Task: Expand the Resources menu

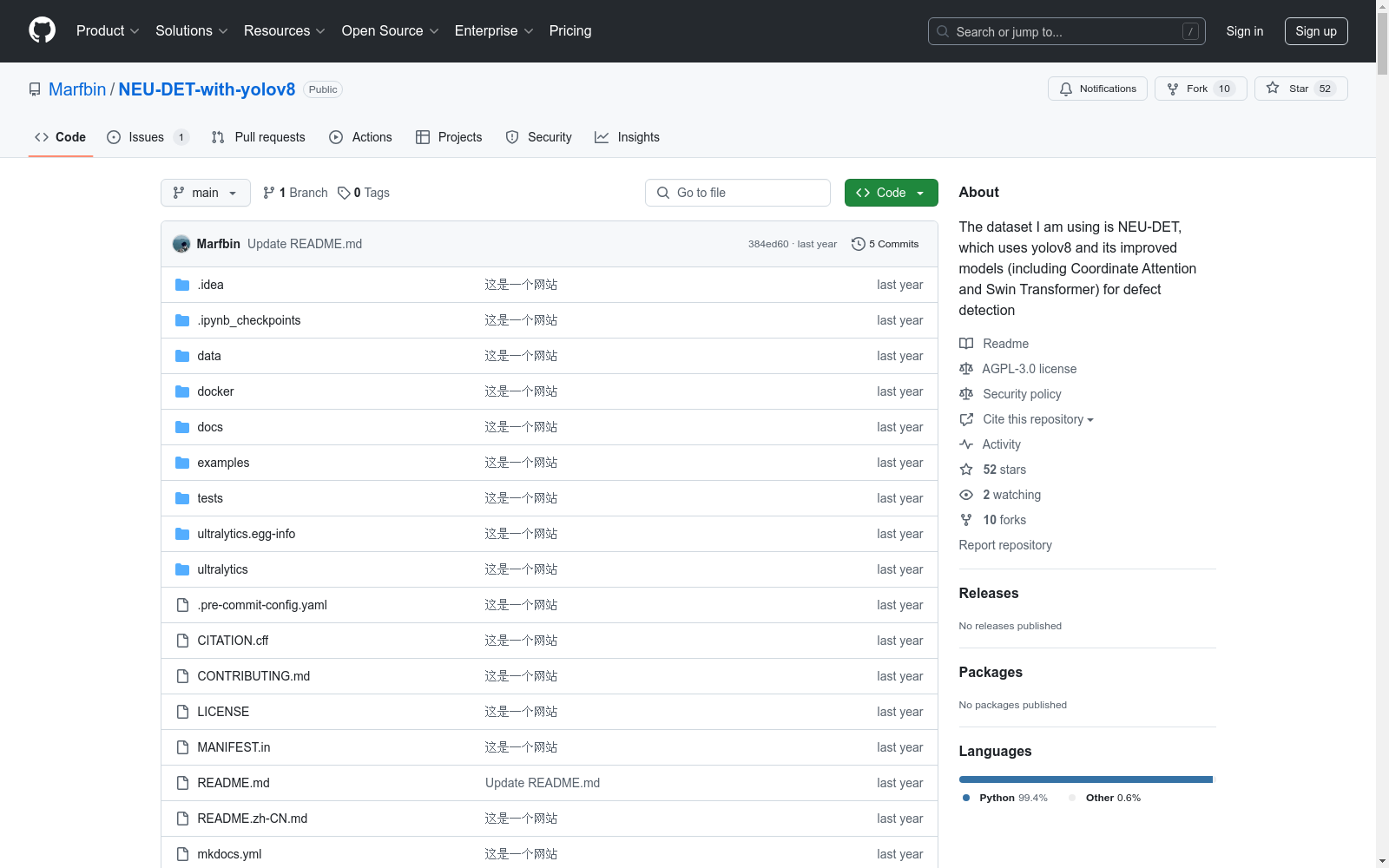Action: pos(285,30)
